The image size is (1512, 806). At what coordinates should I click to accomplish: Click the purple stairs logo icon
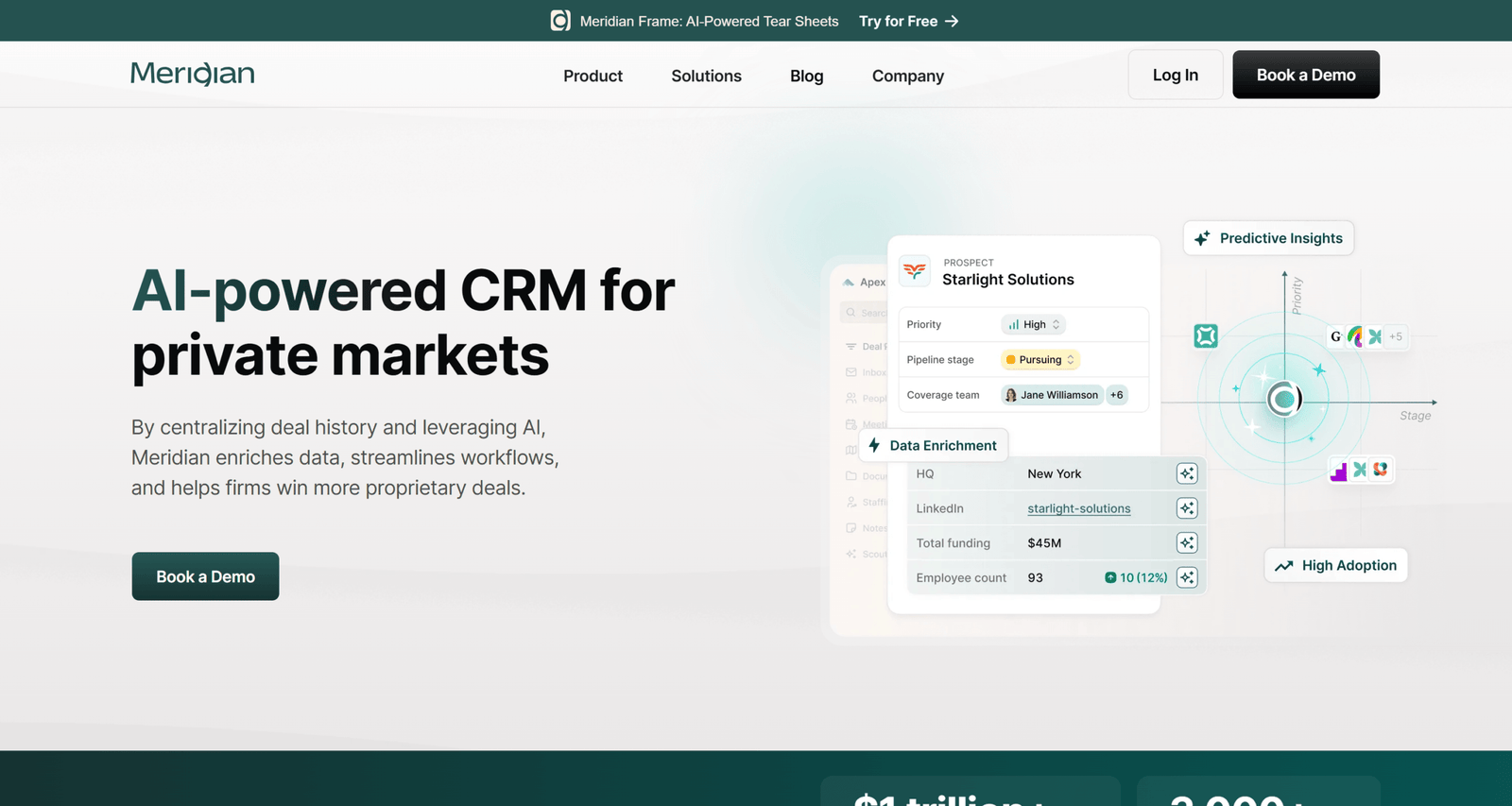(1338, 471)
